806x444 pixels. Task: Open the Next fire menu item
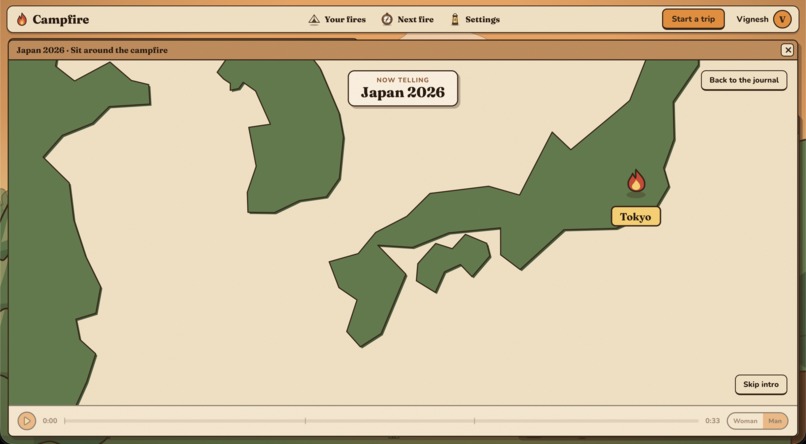pos(408,20)
